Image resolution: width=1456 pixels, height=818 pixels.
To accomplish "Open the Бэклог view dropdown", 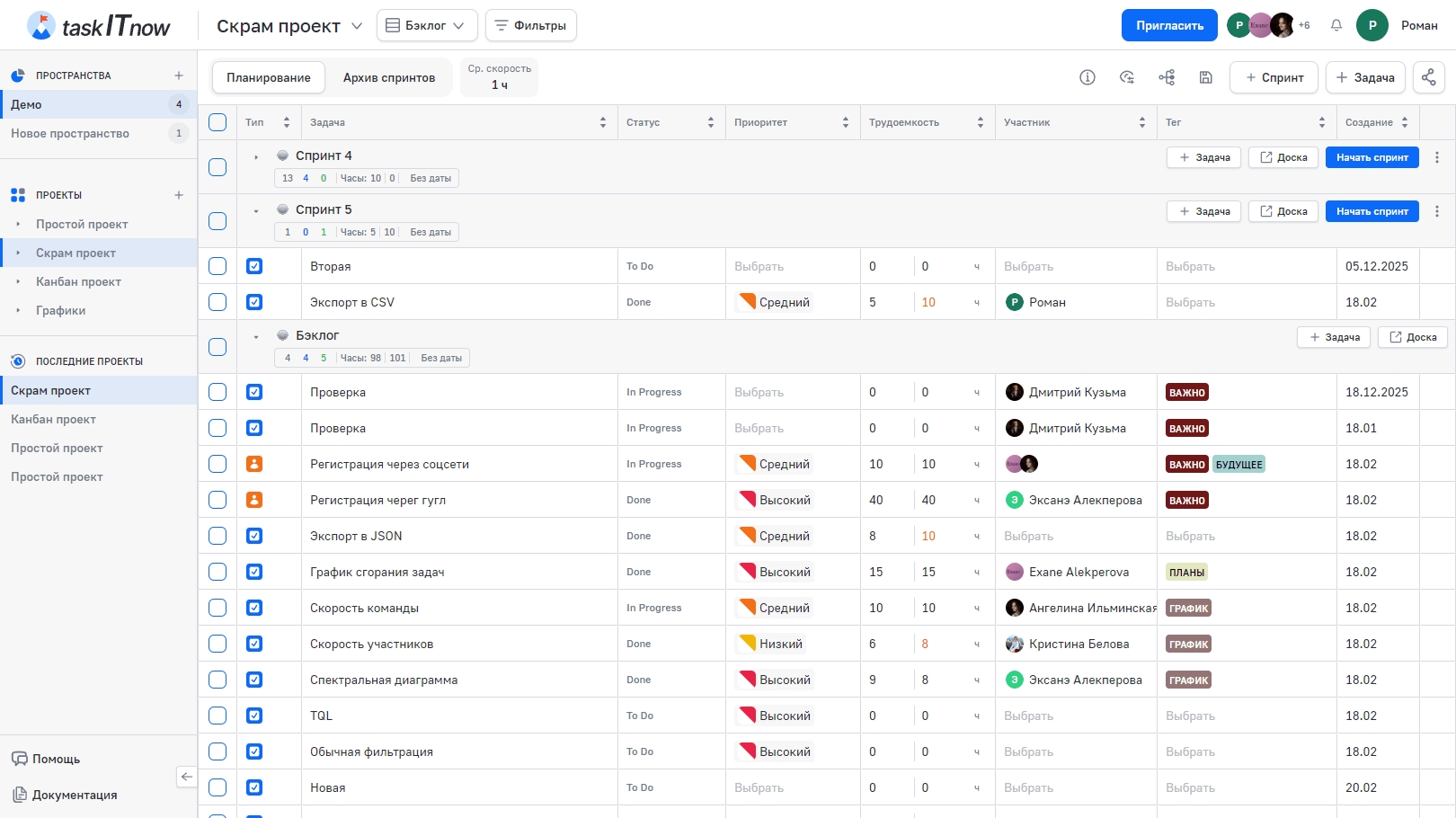I will point(426,25).
